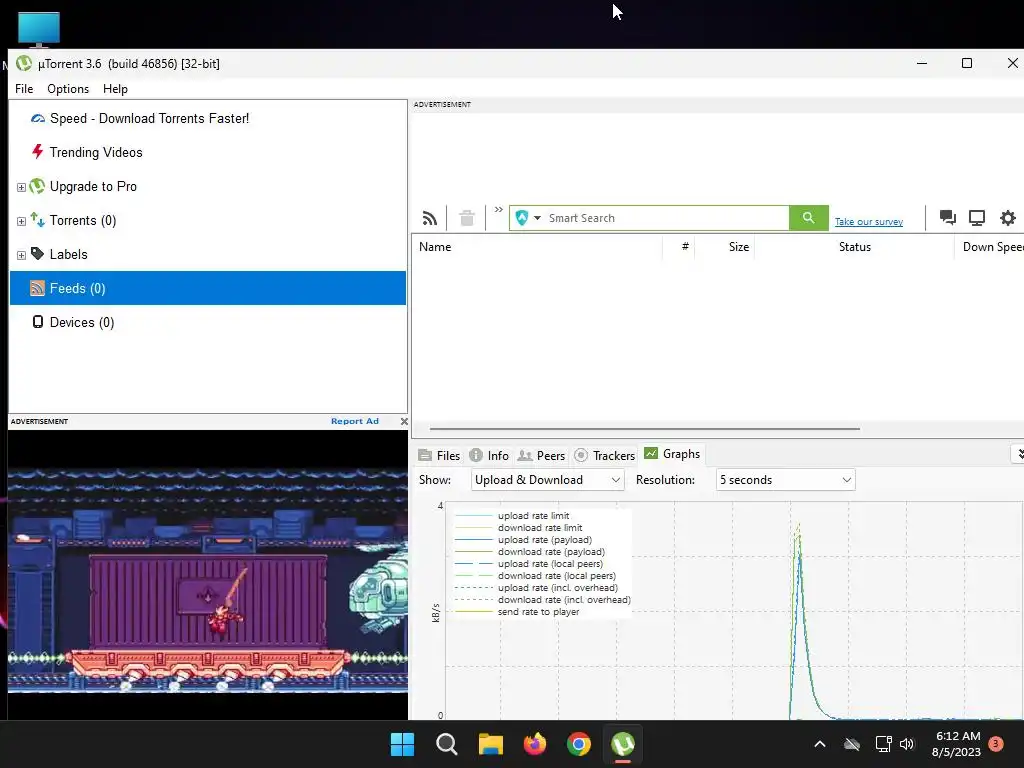The height and width of the screenshot is (768, 1024).
Task: Open File Explorer from taskbar
Action: 490,744
